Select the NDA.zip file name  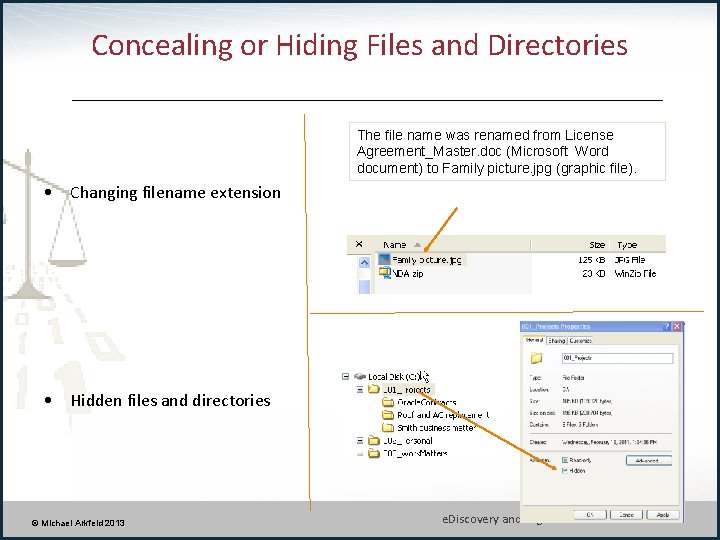(408, 274)
